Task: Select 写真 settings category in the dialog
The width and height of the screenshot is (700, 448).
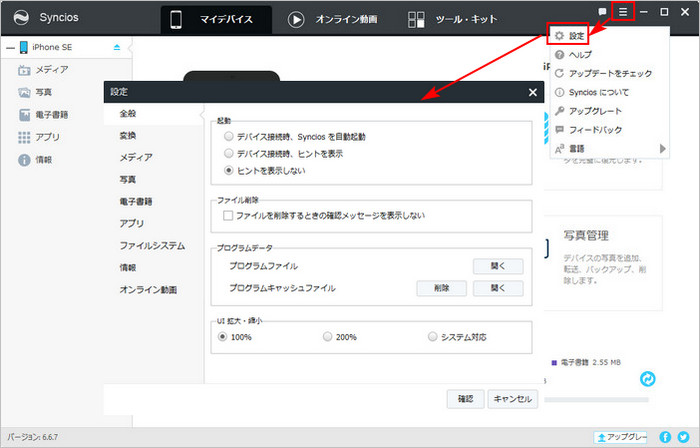Action: [x=128, y=179]
